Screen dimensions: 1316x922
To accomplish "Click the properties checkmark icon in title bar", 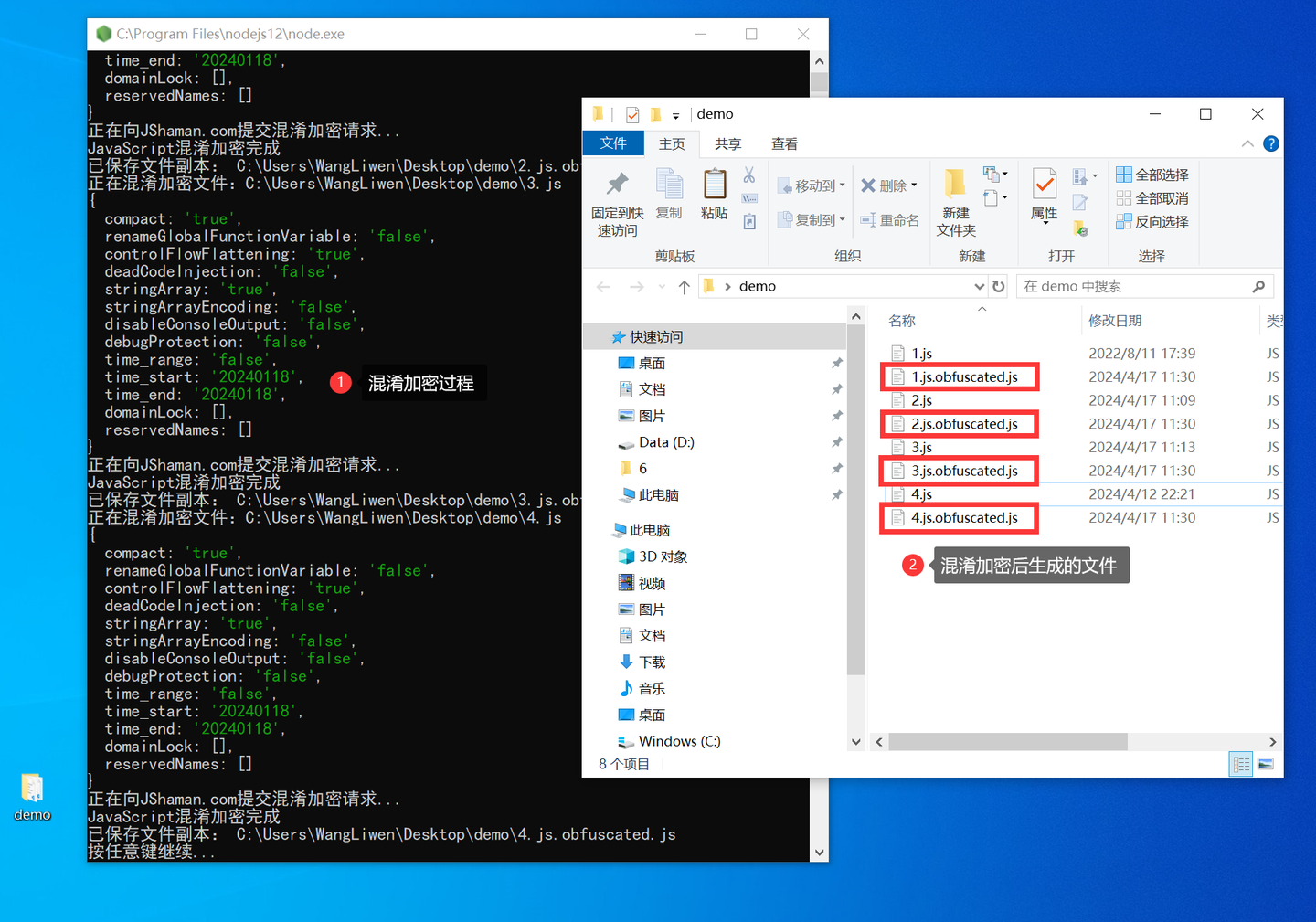I will (632, 114).
